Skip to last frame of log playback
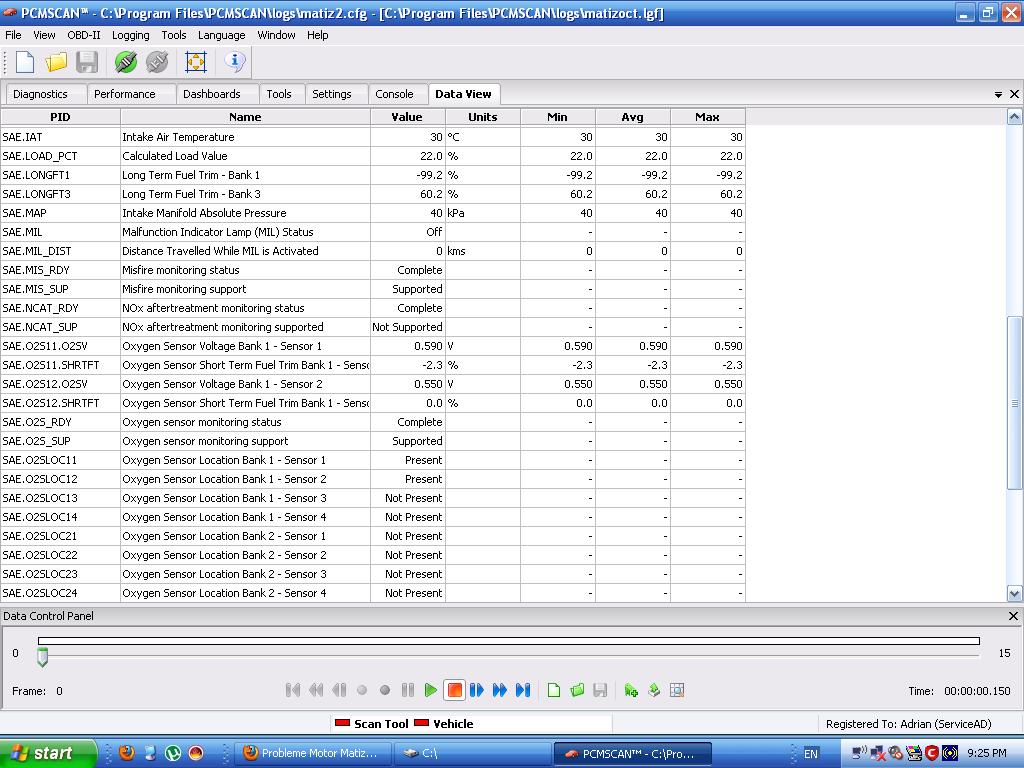The height and width of the screenshot is (768, 1024). 523,690
